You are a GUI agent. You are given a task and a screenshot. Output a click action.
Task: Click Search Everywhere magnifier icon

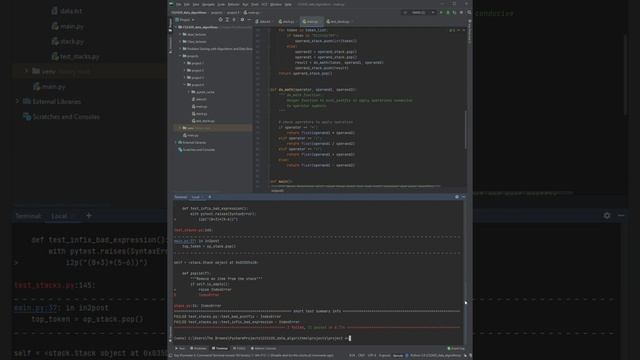pyautogui.click(x=469, y=13)
